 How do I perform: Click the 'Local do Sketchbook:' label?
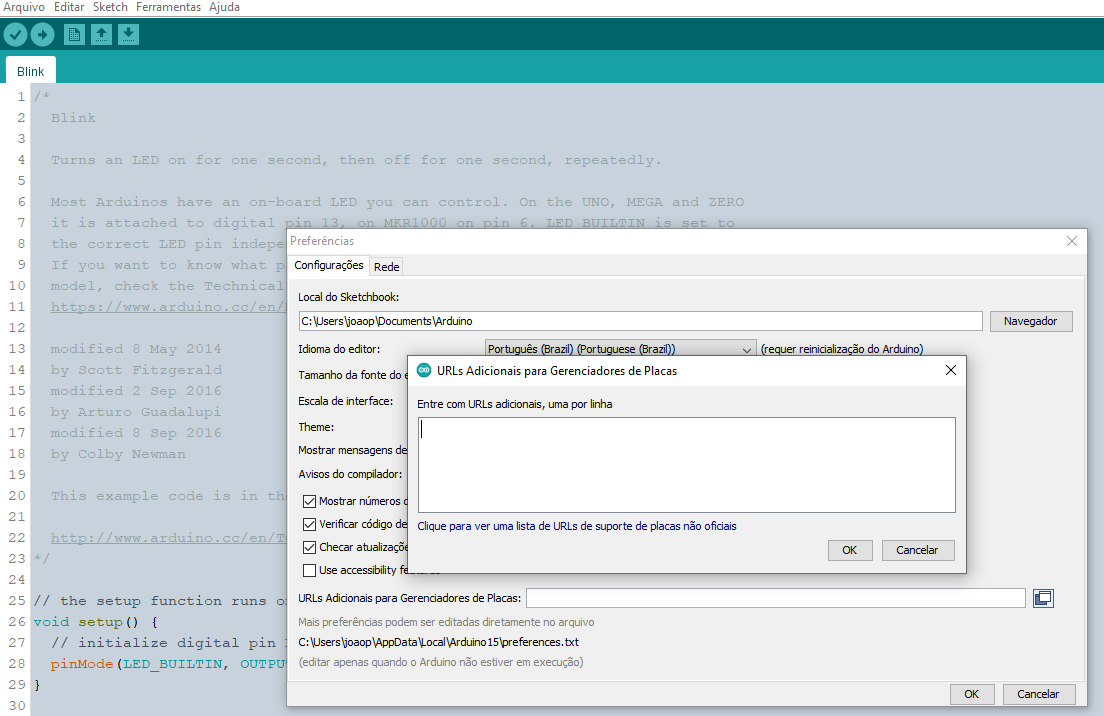coord(349,297)
